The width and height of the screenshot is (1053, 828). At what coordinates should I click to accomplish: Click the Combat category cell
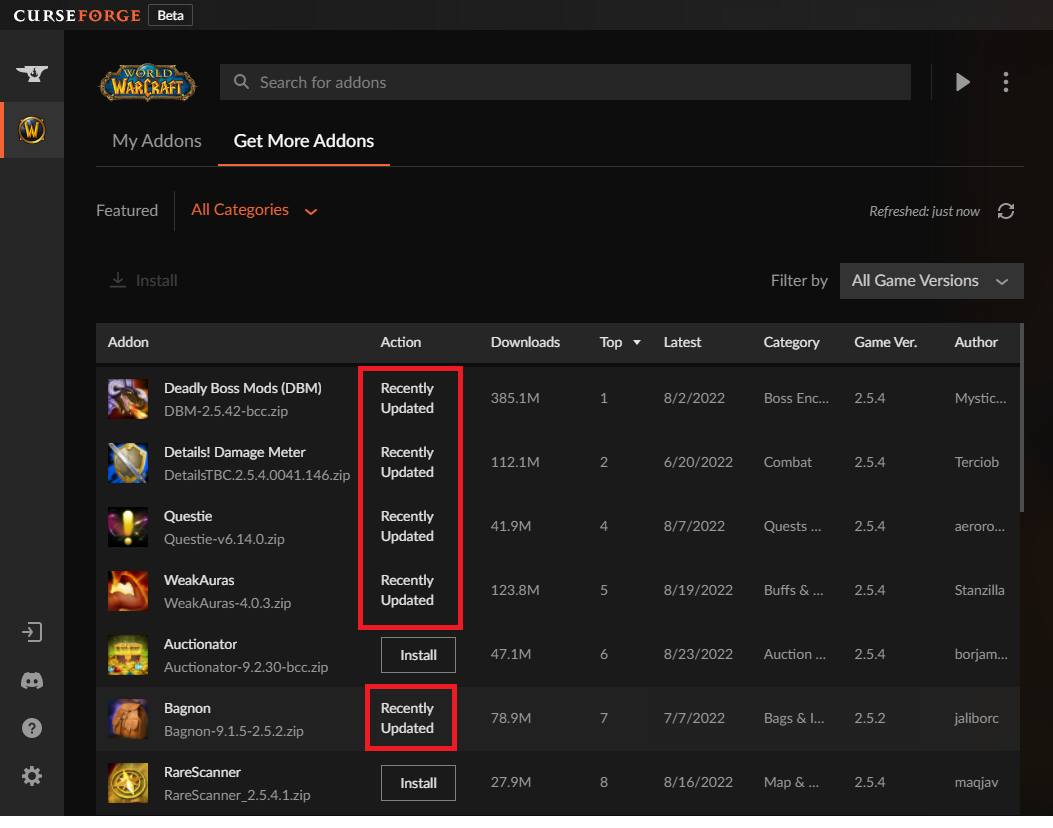pyautogui.click(x=787, y=462)
